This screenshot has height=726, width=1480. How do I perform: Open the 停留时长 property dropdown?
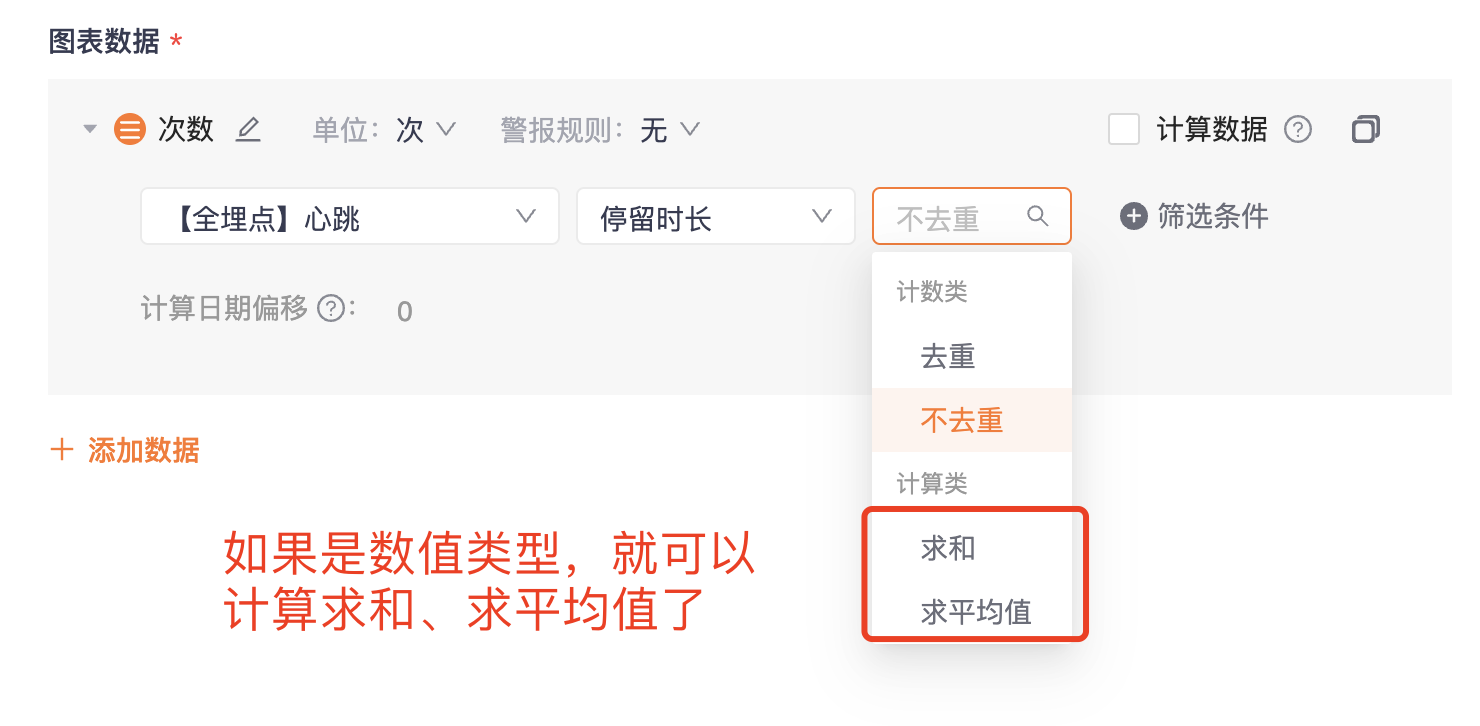coord(716,216)
